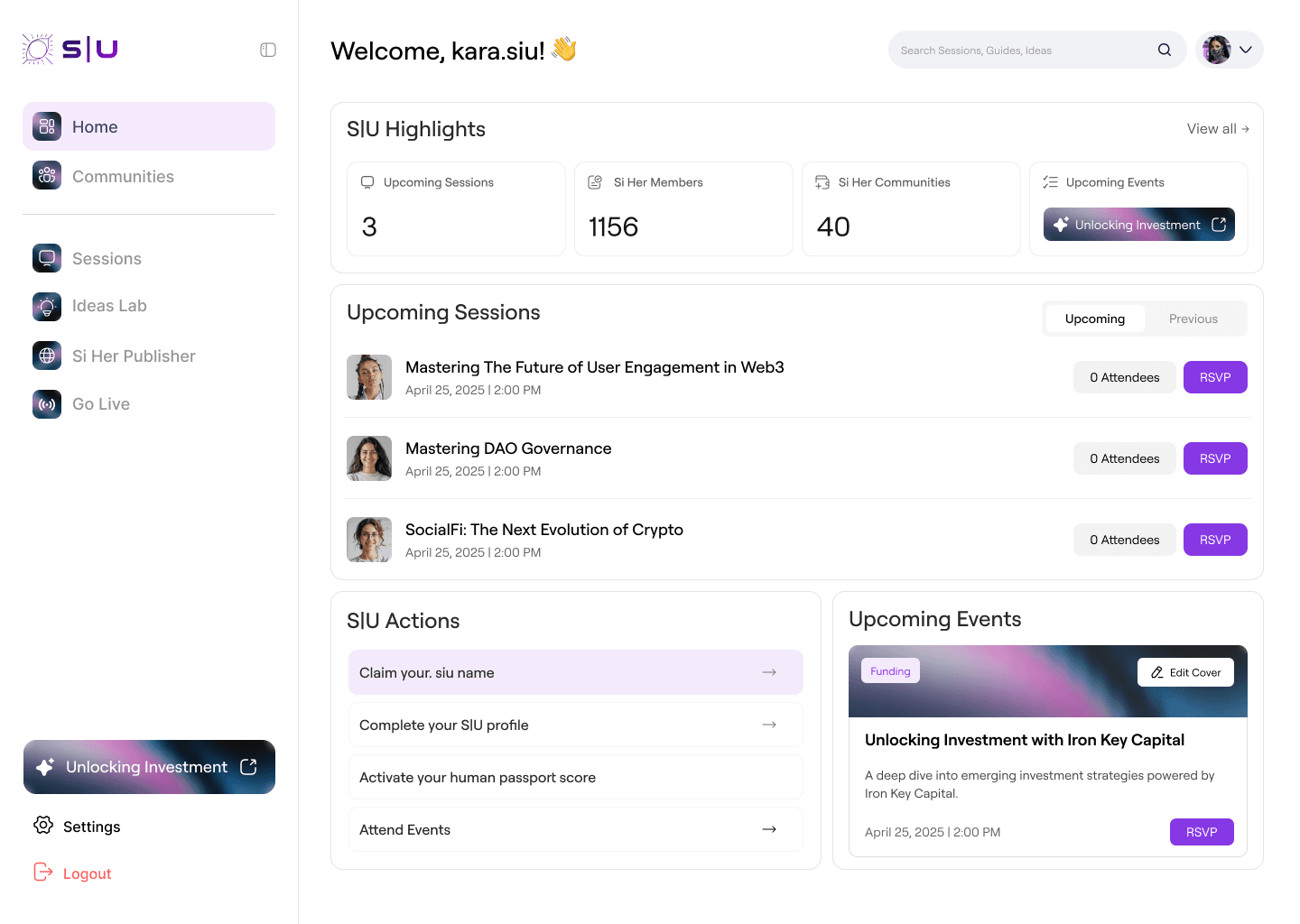
Task: Click the search sessions input field
Action: tap(1020, 51)
